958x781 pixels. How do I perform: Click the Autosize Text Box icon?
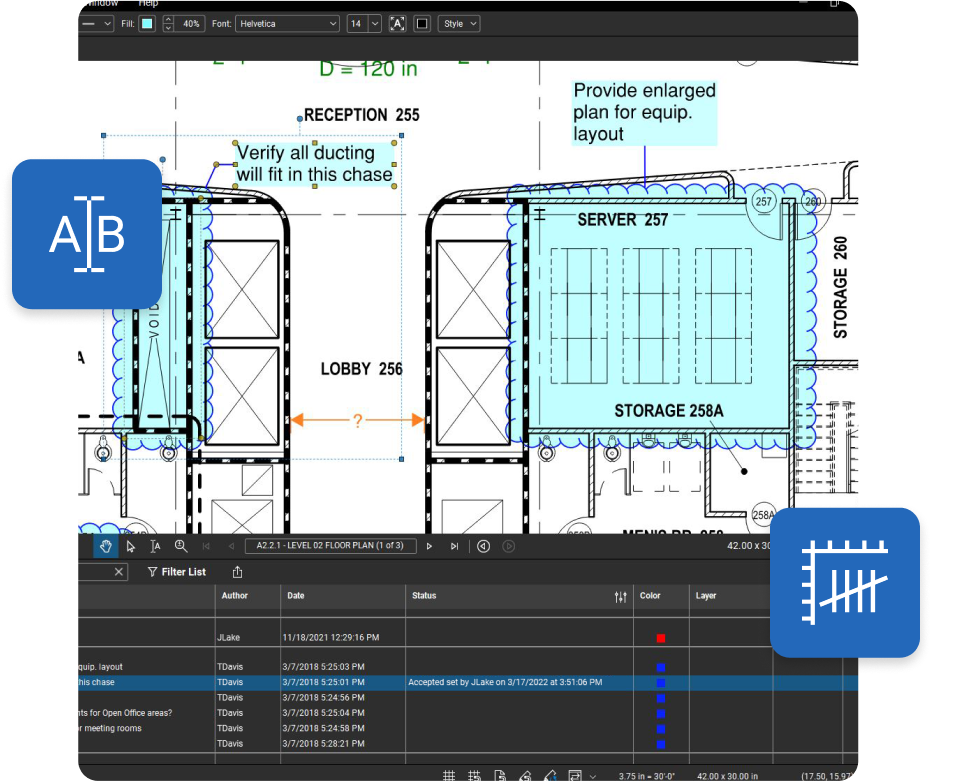click(398, 24)
